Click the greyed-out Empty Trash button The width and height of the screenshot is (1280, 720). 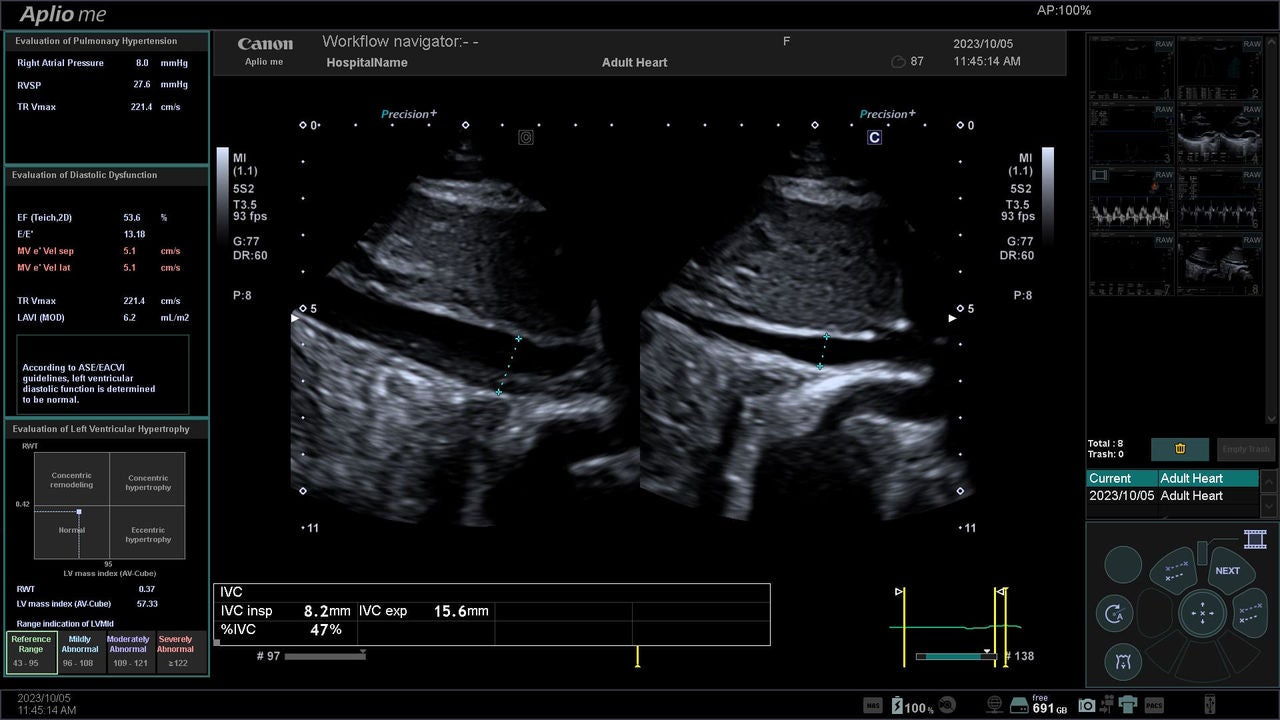[x=1246, y=449]
